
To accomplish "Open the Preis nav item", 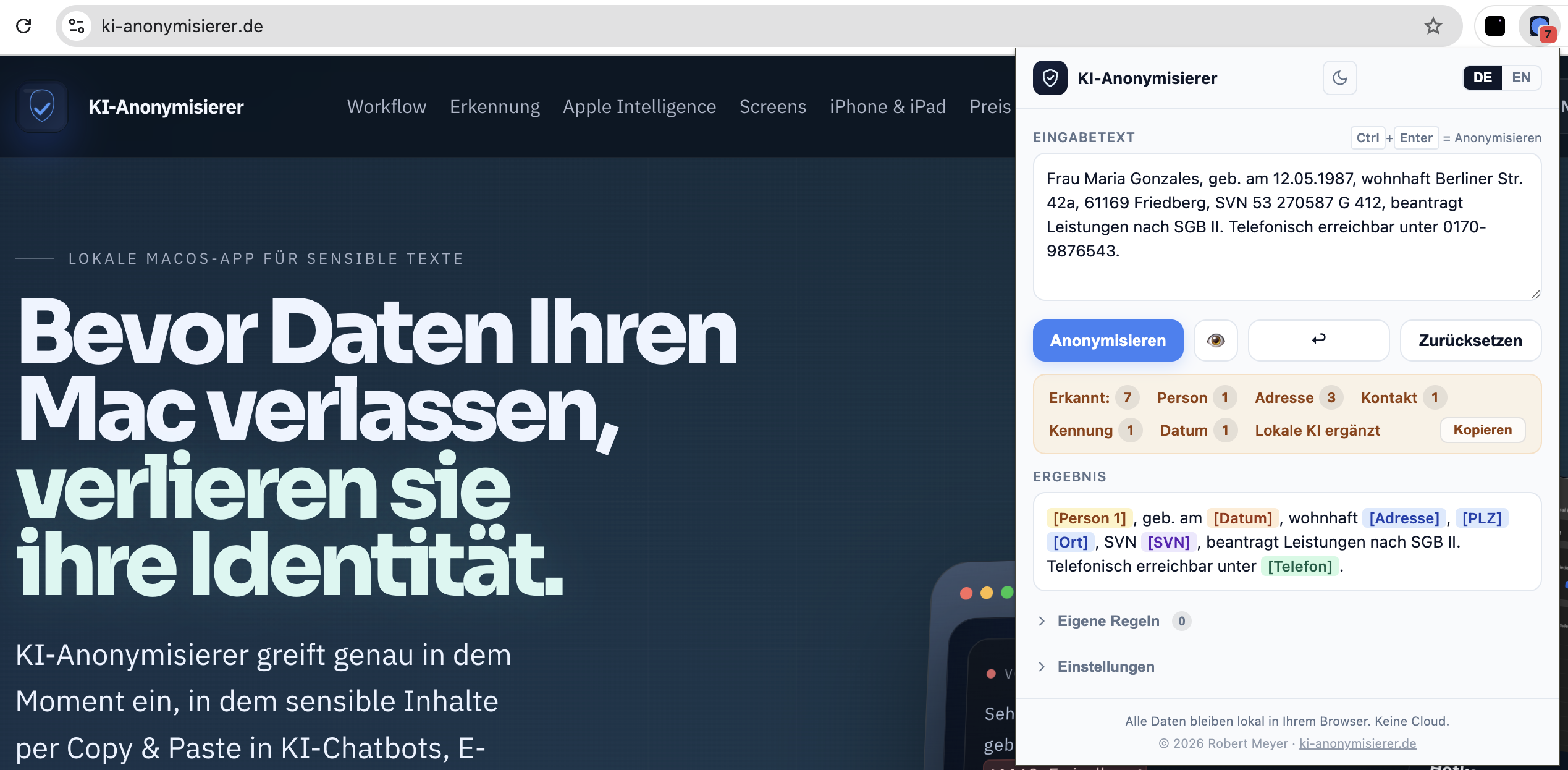I will pyautogui.click(x=990, y=107).
